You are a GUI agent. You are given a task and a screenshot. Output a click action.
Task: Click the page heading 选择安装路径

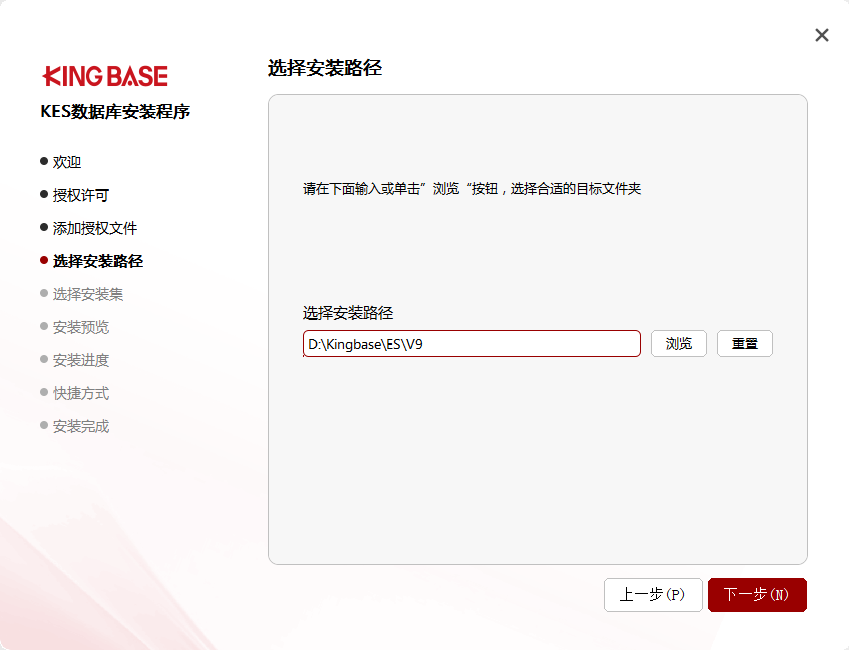click(325, 68)
